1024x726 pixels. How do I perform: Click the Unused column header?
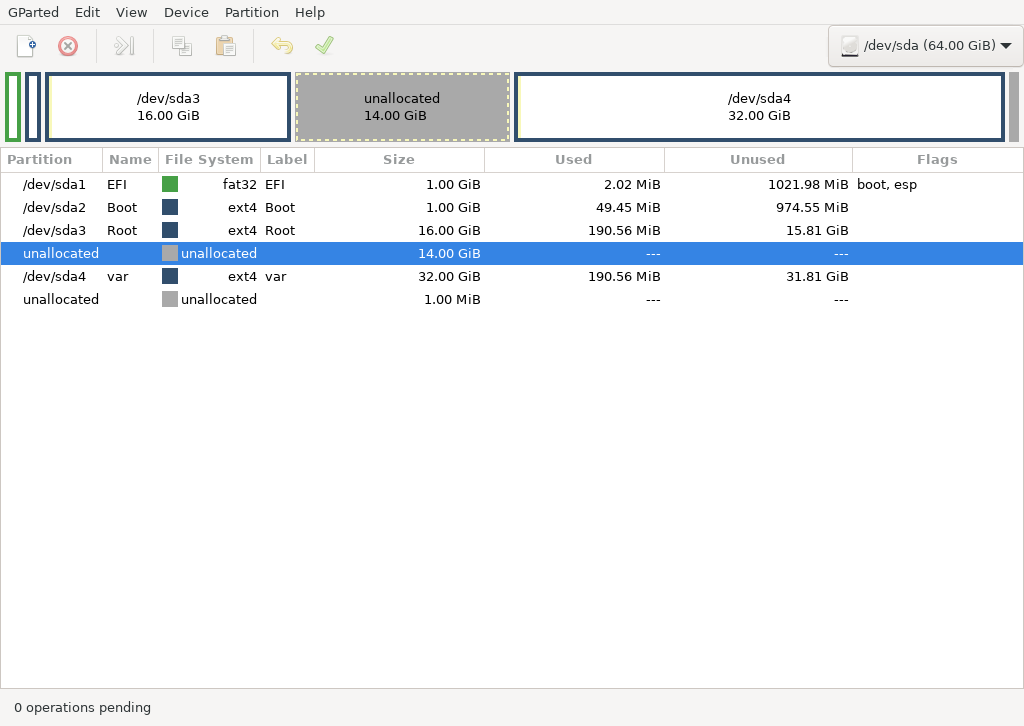[758, 160]
